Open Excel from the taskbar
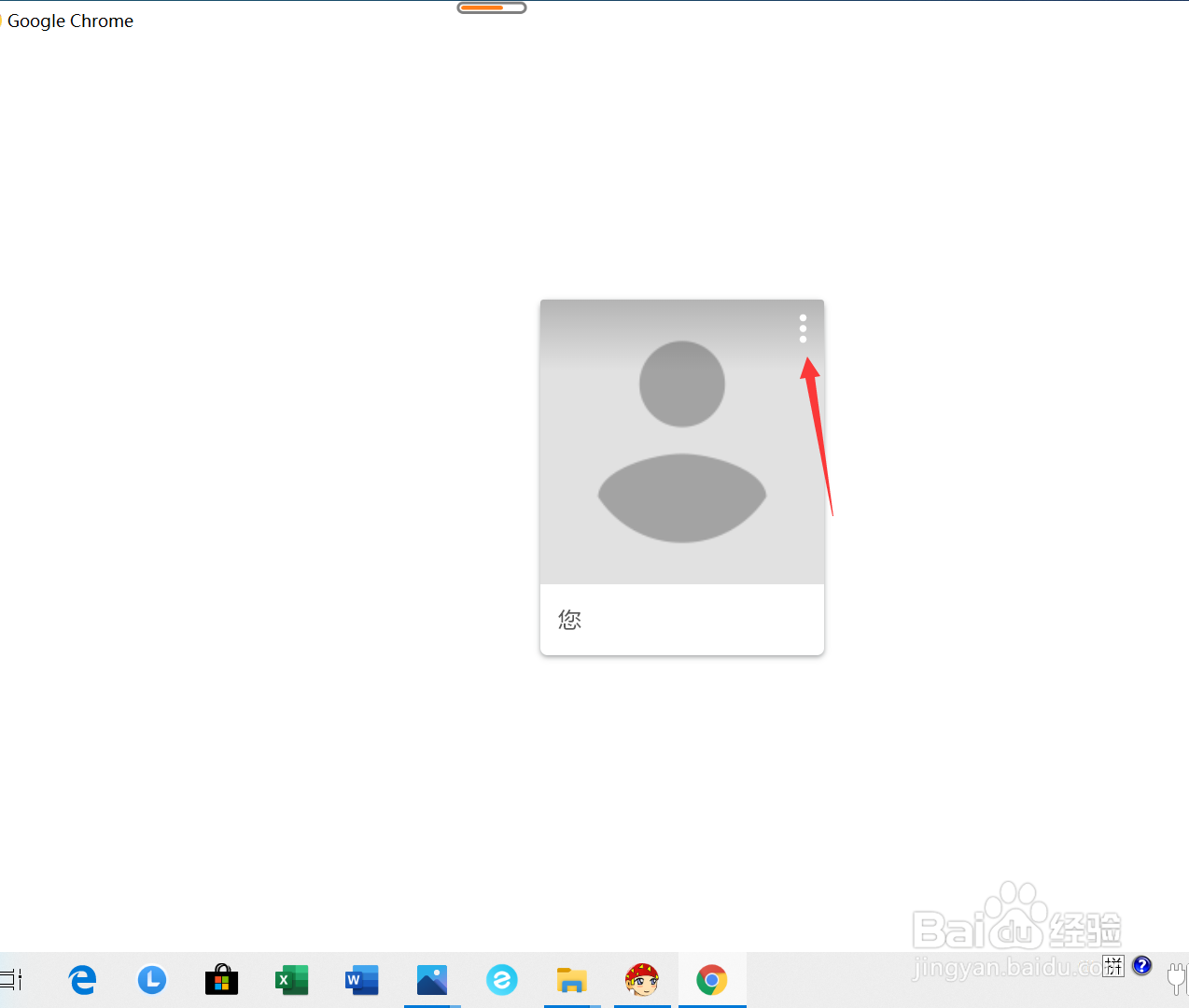This screenshot has height=1008, width=1189. (x=292, y=980)
